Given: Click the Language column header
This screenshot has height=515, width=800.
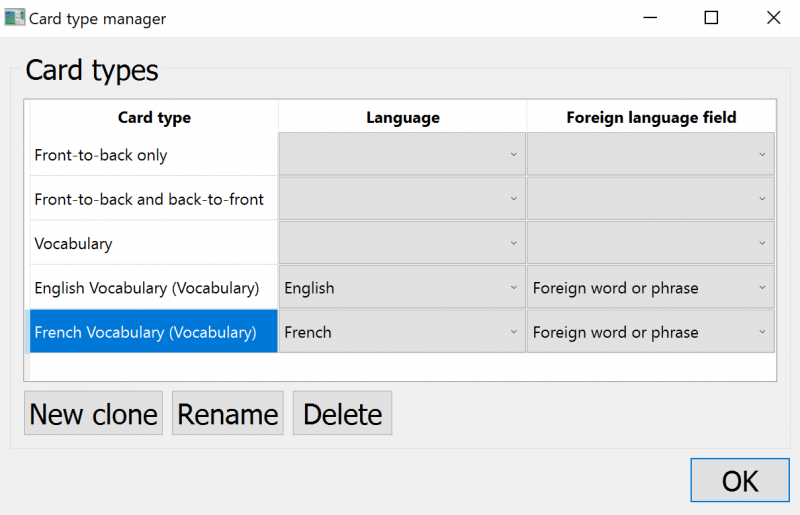Looking at the screenshot, I should 403,117.
